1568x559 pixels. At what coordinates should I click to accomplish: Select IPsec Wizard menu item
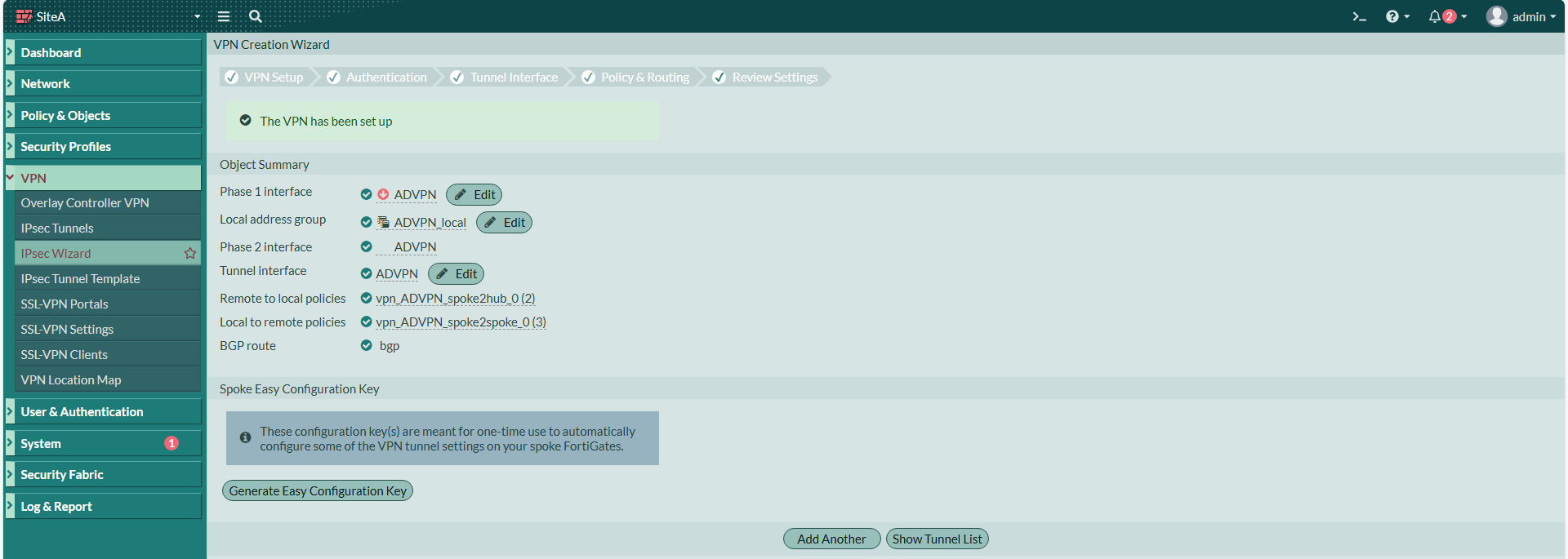click(x=108, y=253)
